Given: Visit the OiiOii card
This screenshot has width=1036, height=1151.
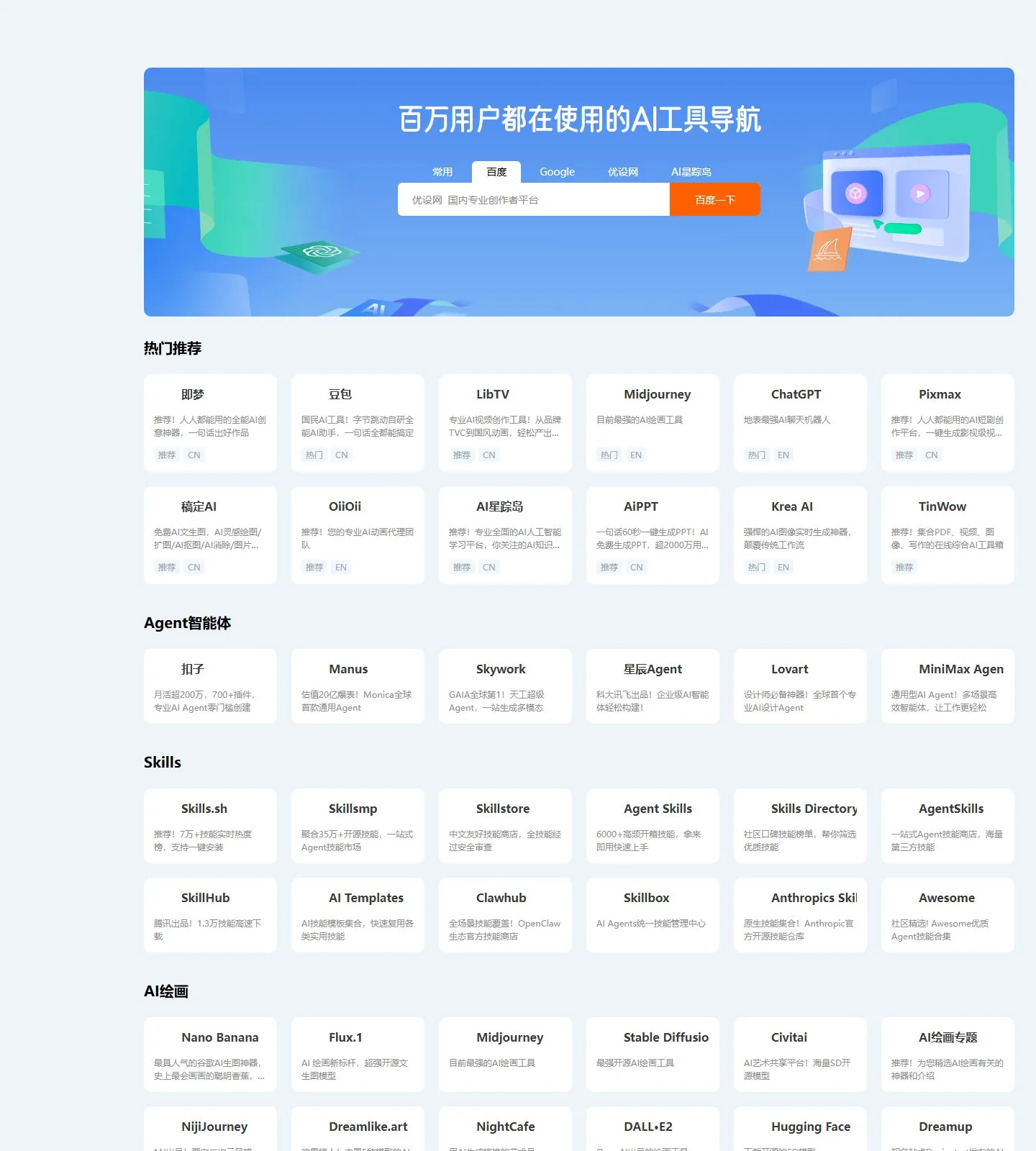Looking at the screenshot, I should [358, 535].
